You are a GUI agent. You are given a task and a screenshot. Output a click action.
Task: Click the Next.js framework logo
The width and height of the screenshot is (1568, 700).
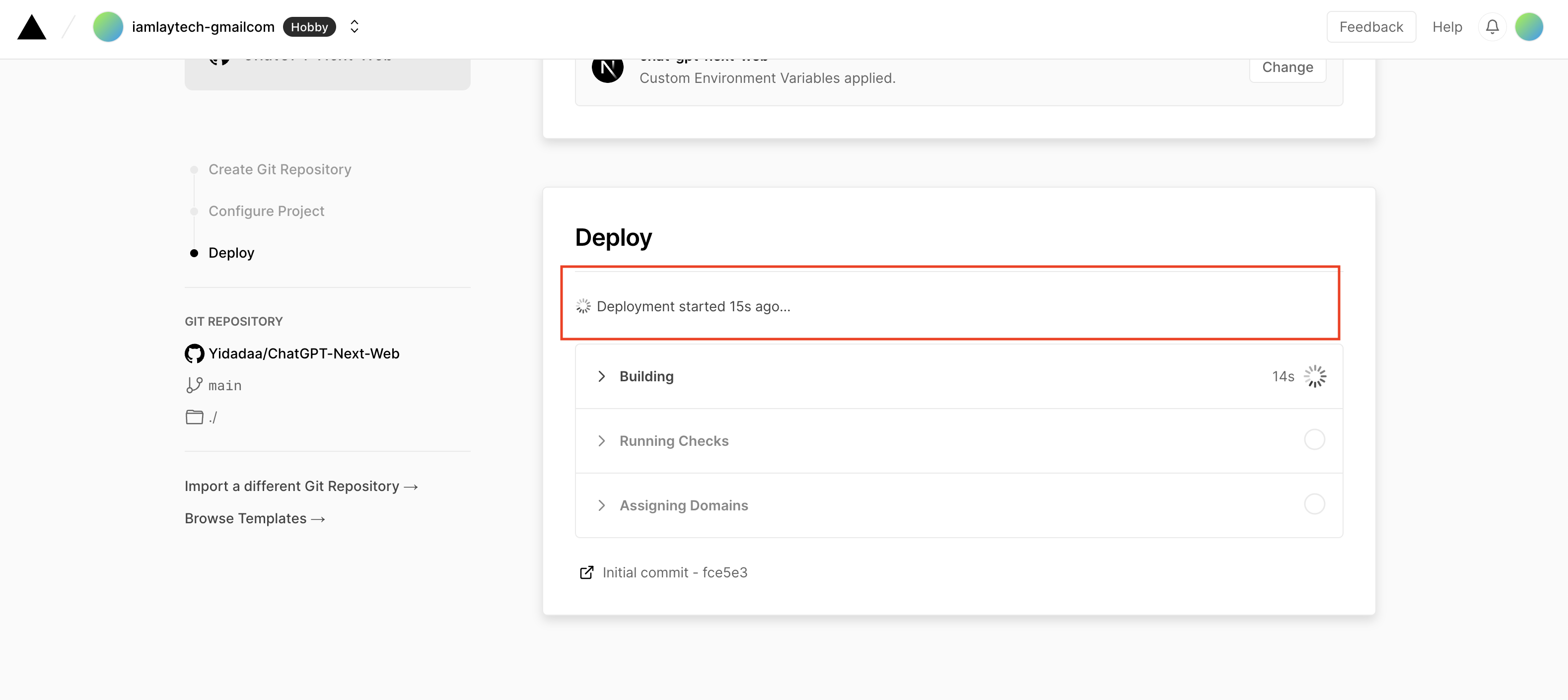click(x=607, y=68)
